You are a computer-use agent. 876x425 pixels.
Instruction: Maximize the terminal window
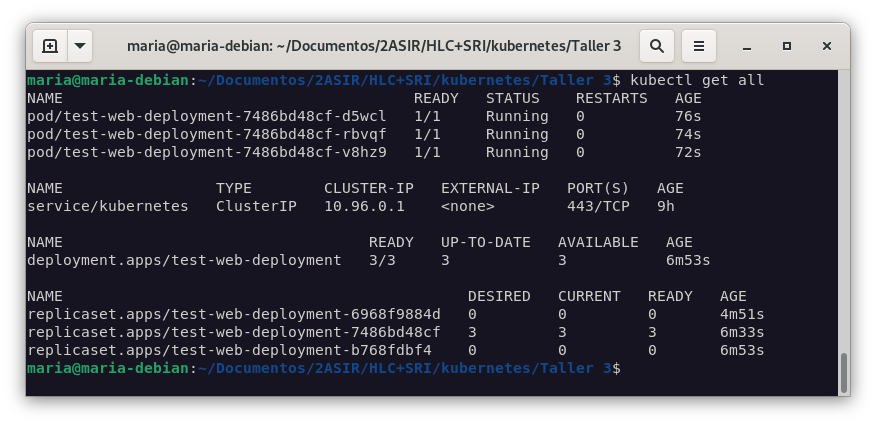pyautogui.click(x=787, y=46)
